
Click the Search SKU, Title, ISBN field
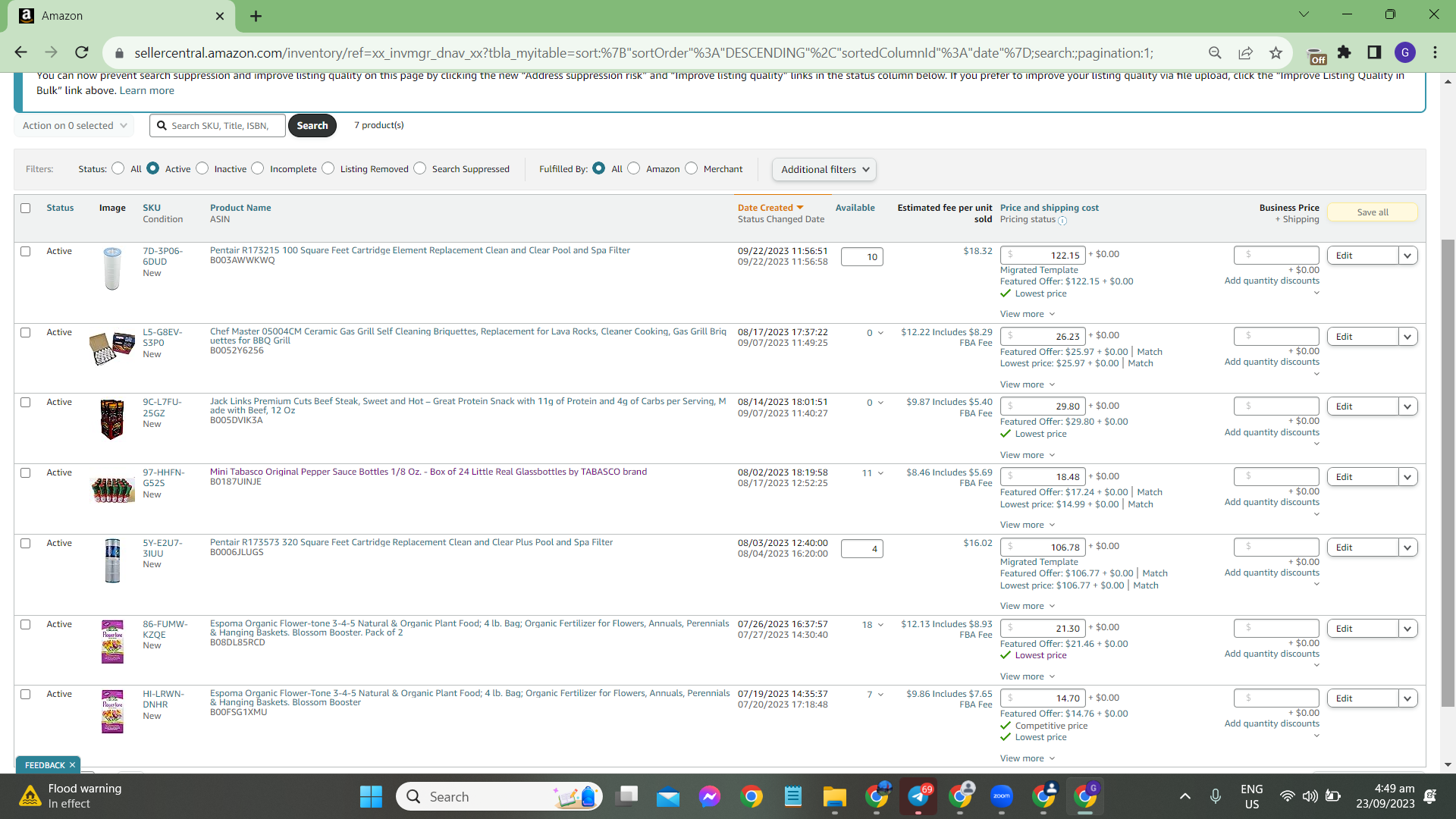point(218,126)
